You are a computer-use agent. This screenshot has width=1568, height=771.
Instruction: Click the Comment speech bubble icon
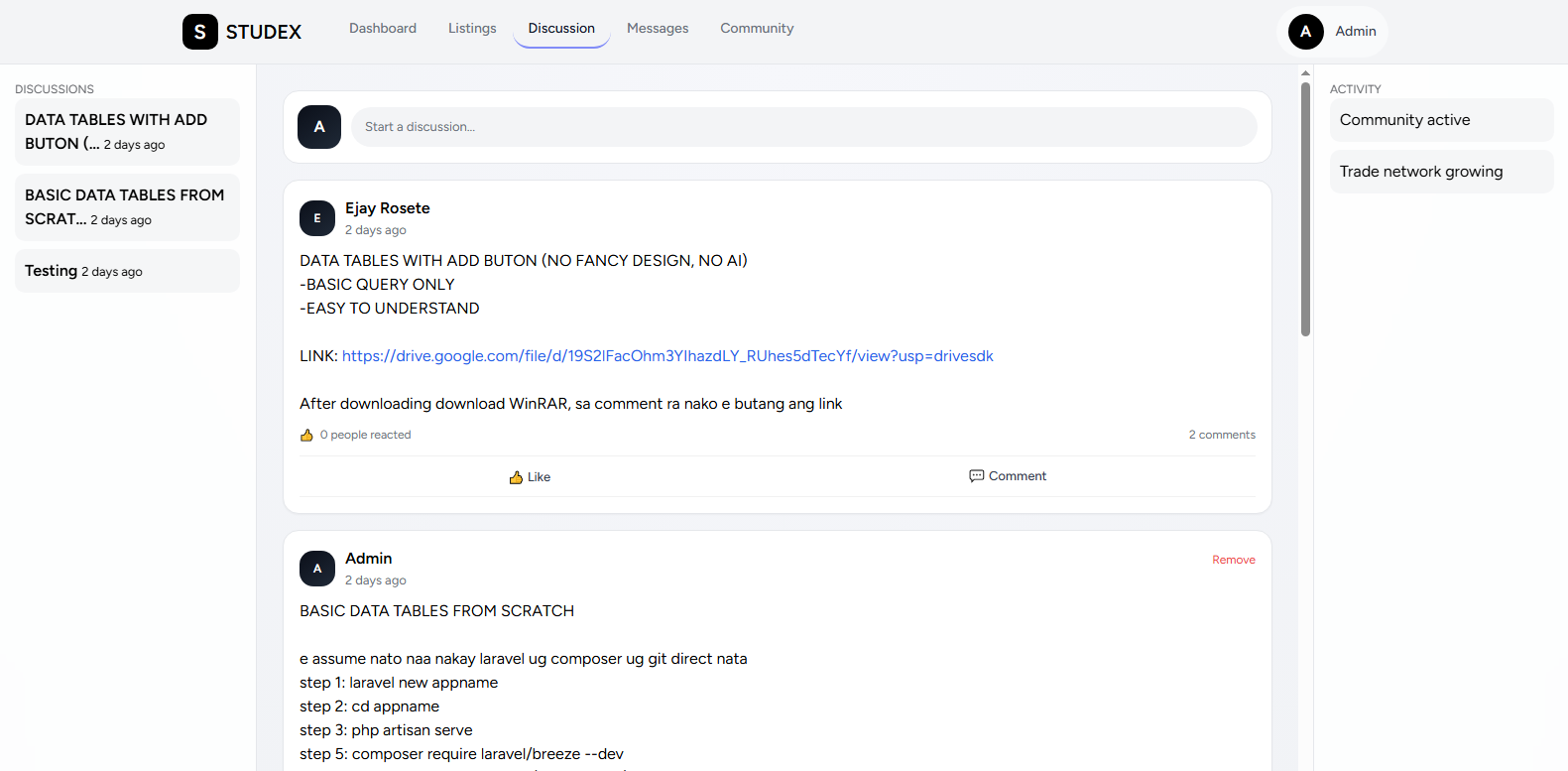click(x=977, y=476)
